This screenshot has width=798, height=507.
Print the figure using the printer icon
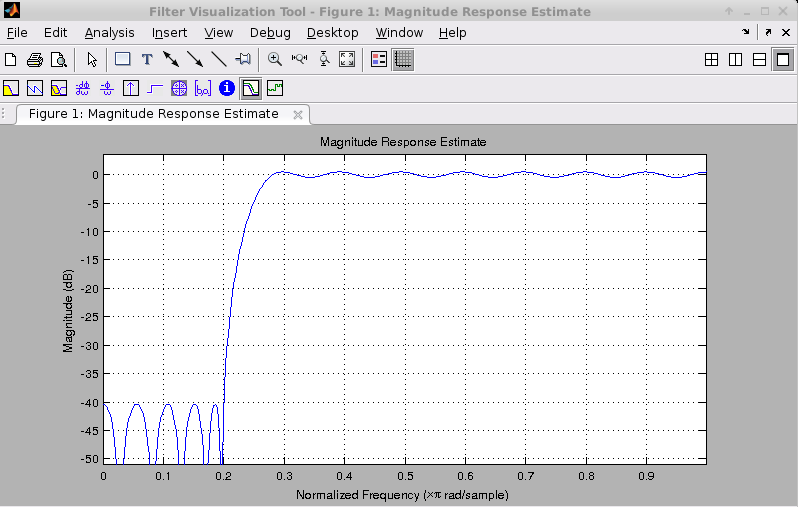point(35,59)
